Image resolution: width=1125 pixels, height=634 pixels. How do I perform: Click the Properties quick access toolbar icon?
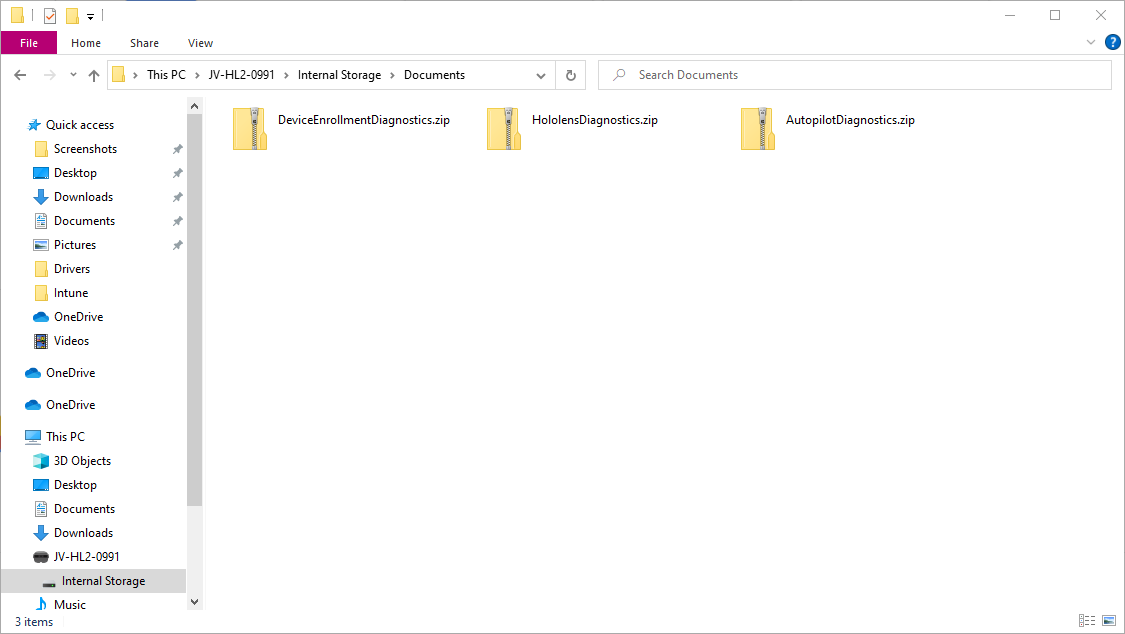(x=50, y=15)
